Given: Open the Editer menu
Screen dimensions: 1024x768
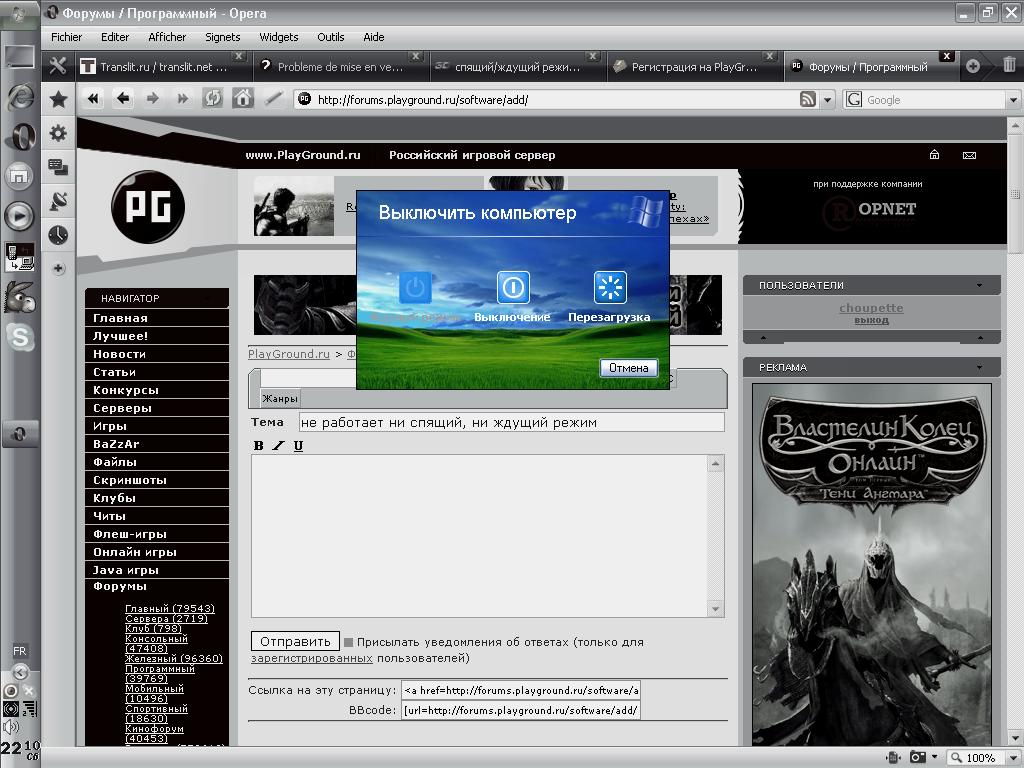Looking at the screenshot, I should point(115,37).
